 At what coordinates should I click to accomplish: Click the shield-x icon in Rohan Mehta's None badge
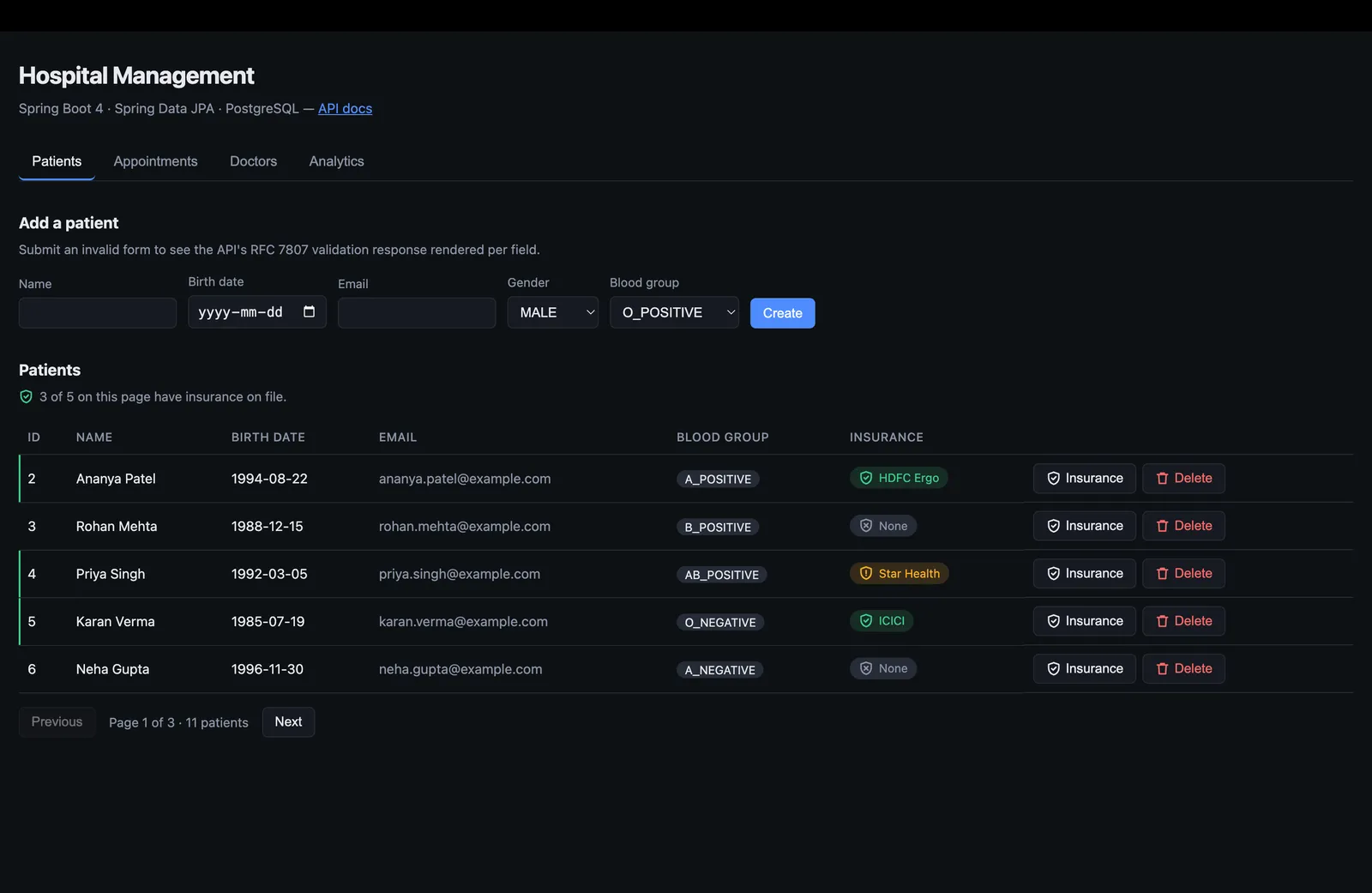[866, 526]
